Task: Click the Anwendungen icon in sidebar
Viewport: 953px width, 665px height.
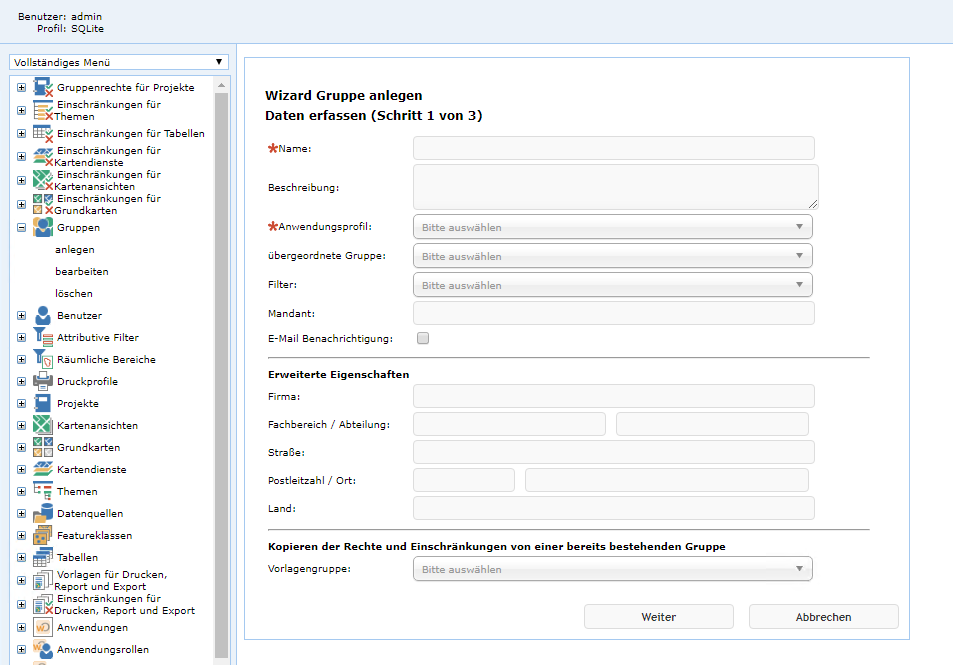Action: tap(43, 628)
